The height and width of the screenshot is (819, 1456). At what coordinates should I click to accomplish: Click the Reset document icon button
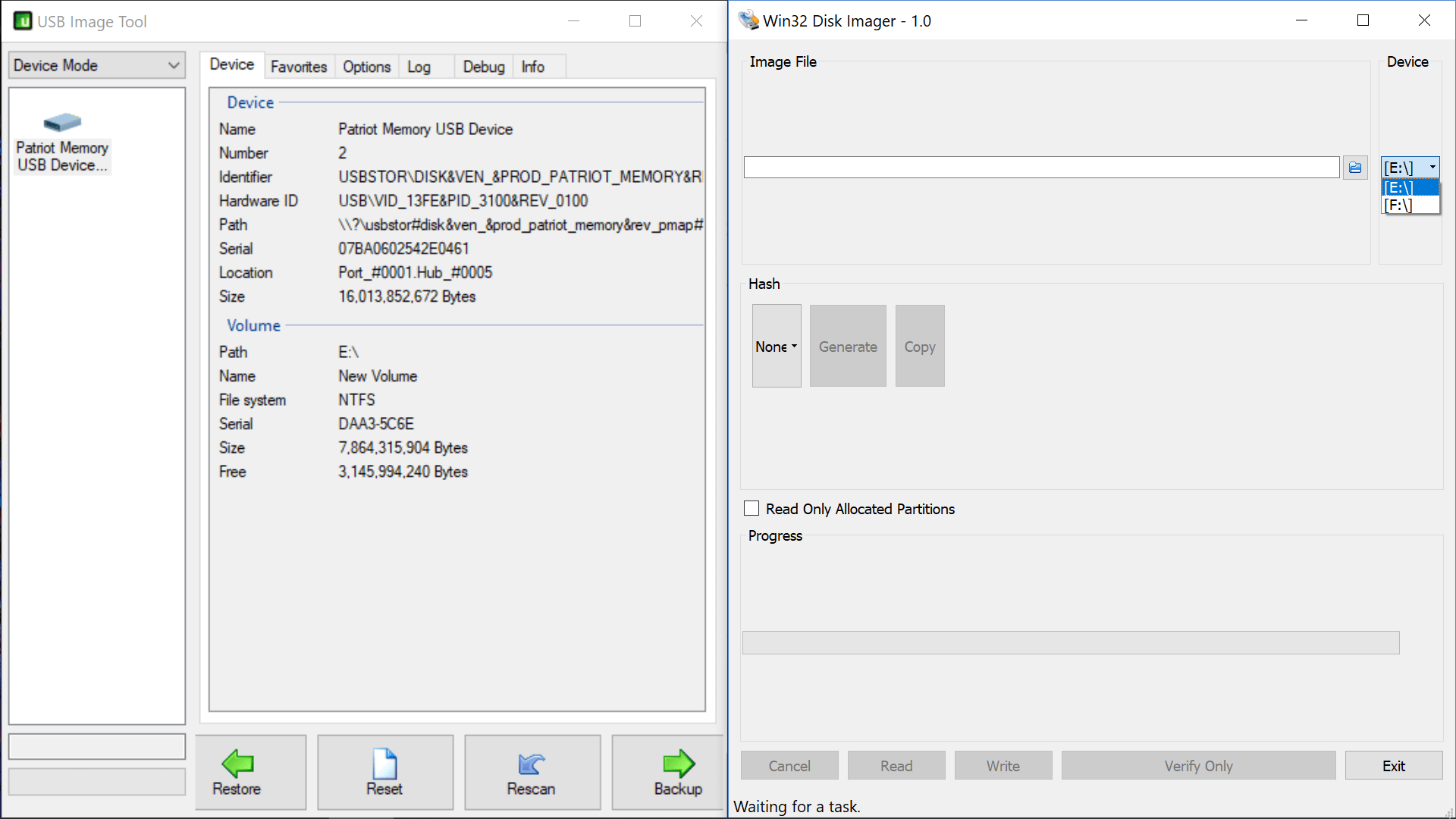pyautogui.click(x=384, y=772)
